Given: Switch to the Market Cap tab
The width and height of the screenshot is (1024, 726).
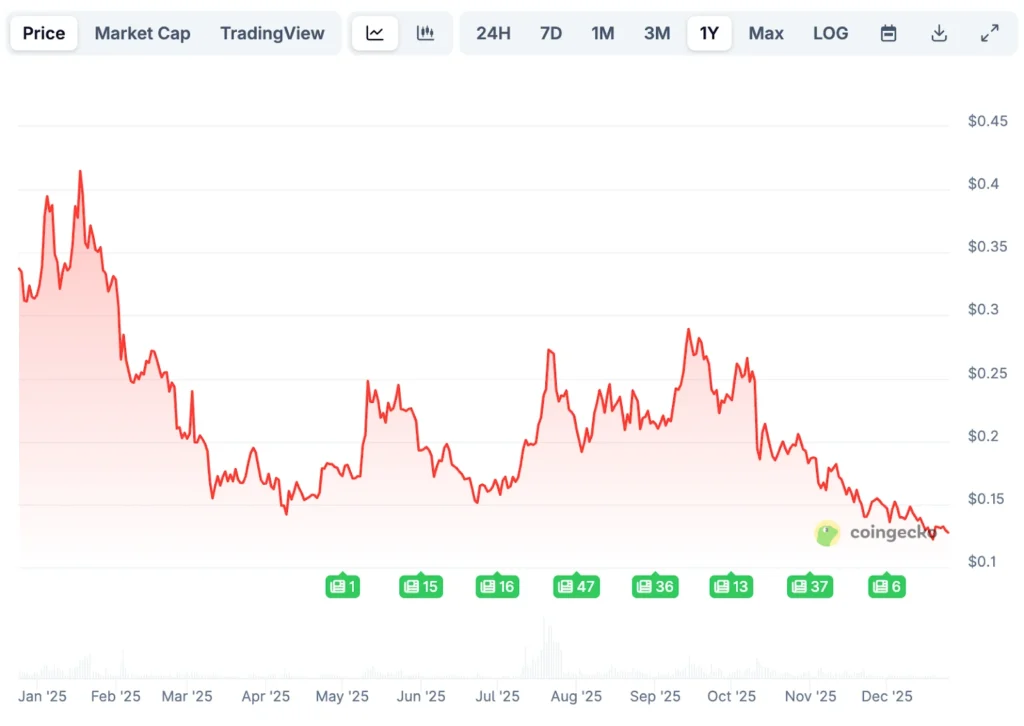Looking at the screenshot, I should [x=142, y=32].
